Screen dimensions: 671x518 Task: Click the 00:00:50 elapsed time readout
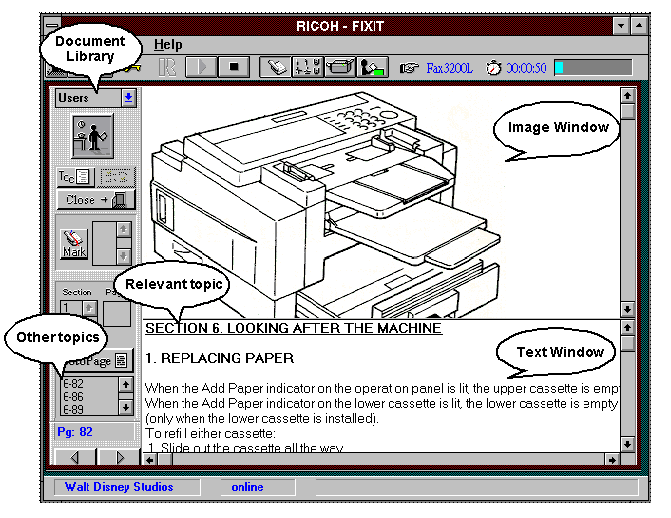(526, 68)
